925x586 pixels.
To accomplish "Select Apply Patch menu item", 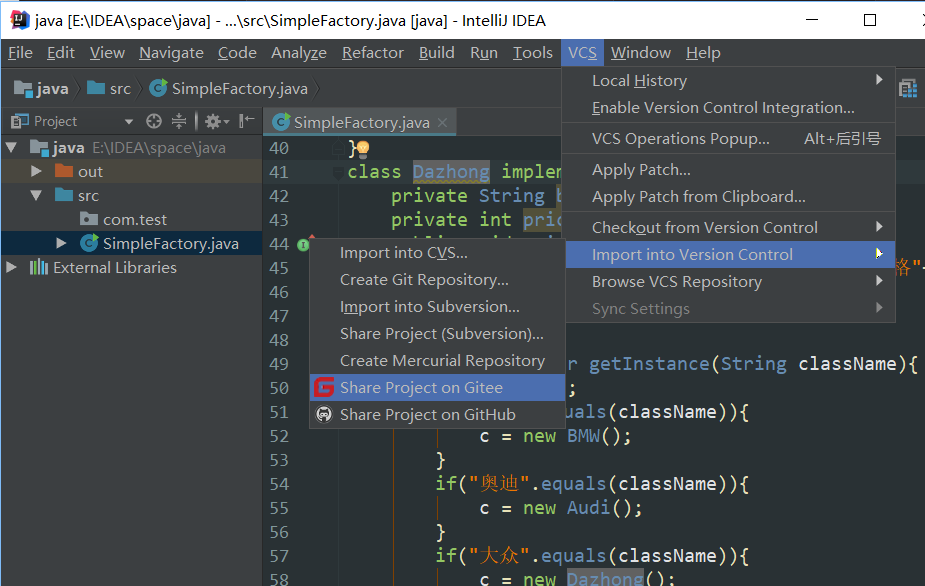I will (729, 169).
